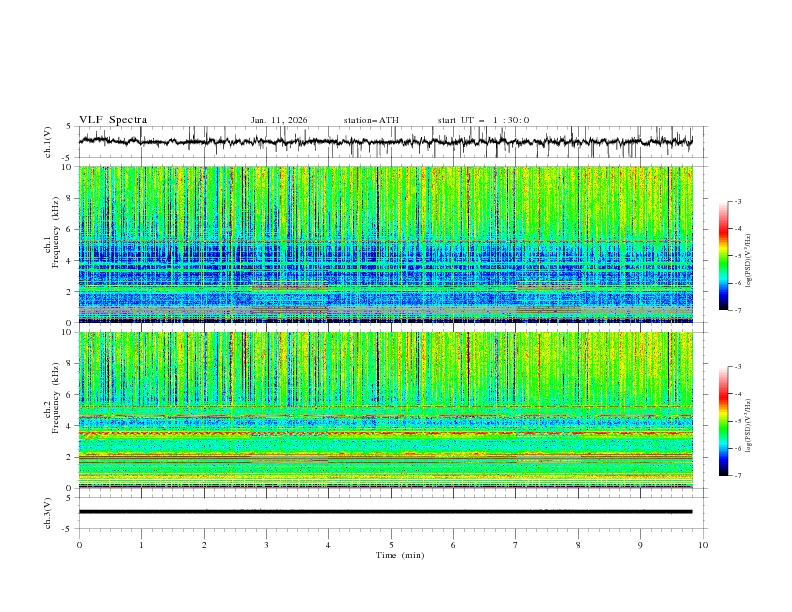Click the 'Time (min)' axis label
Image resolution: width=792 pixels, height=612 pixels.
pyautogui.click(x=400, y=555)
